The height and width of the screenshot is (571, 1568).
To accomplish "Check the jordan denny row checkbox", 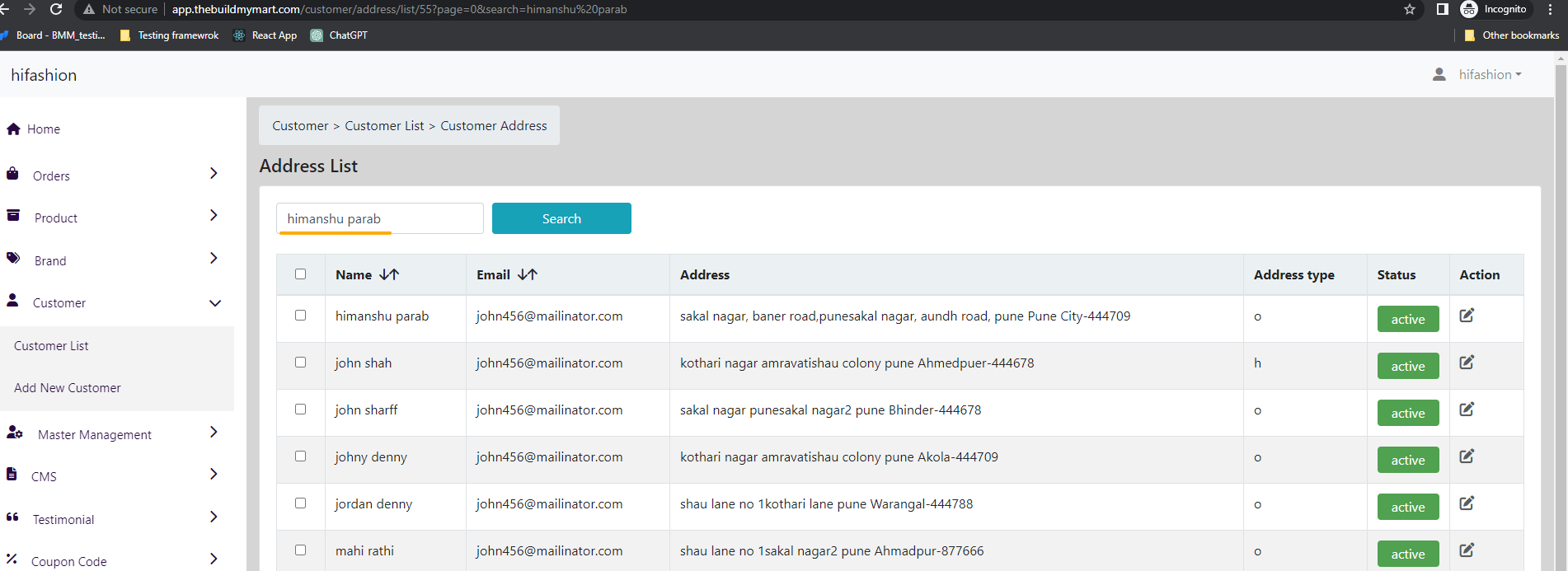I will (300, 503).
